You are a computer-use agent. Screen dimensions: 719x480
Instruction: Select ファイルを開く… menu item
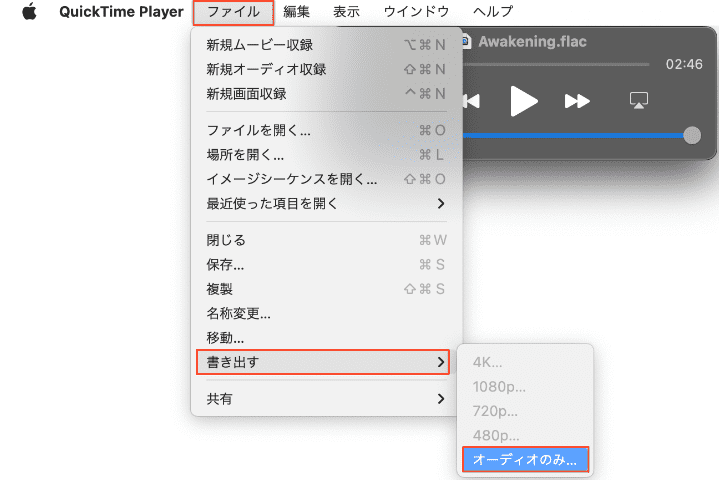coord(326,130)
